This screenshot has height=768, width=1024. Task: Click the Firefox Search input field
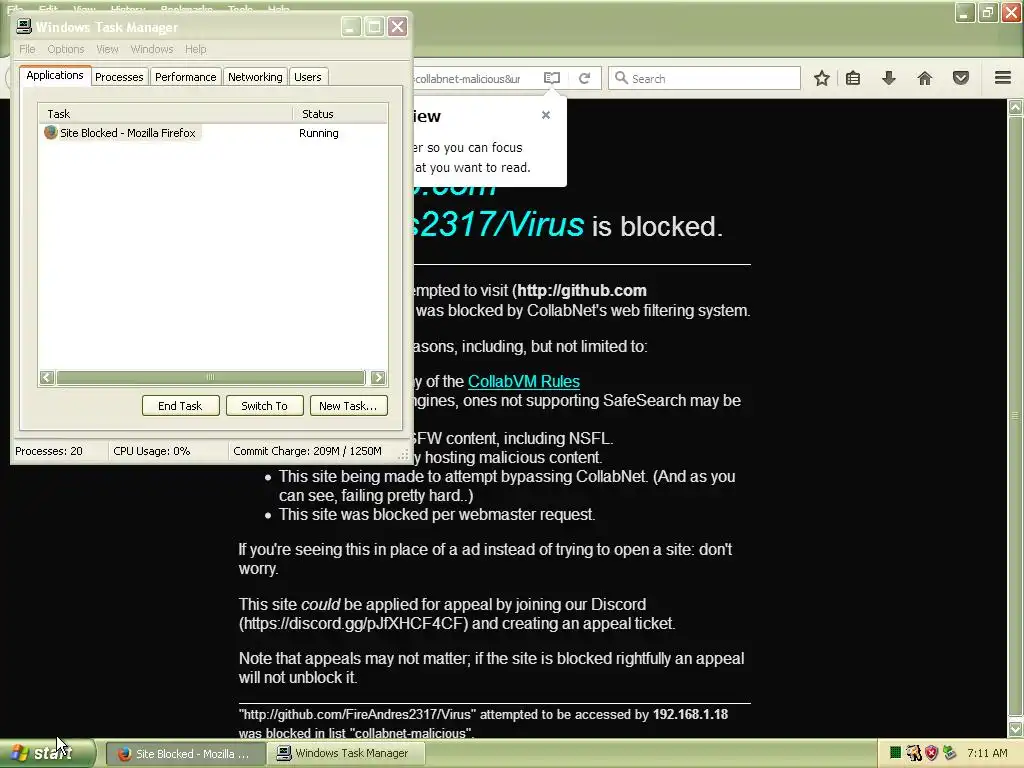coord(704,78)
